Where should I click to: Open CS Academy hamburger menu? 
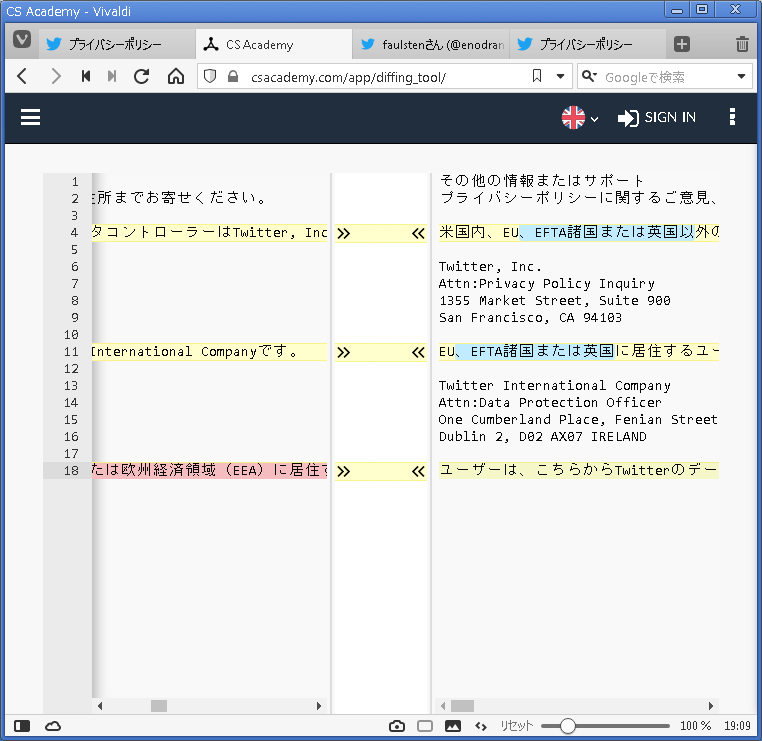30,117
